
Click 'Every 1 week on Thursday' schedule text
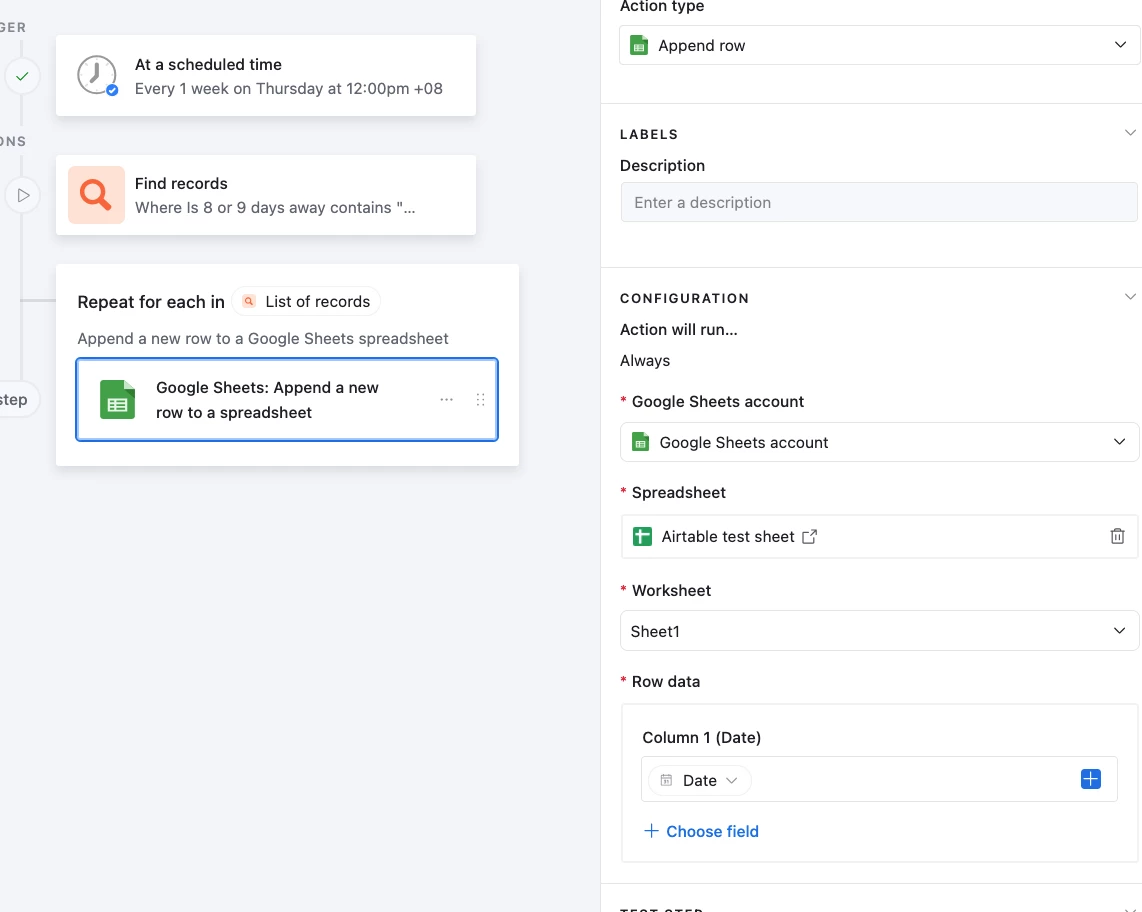[x=288, y=89]
